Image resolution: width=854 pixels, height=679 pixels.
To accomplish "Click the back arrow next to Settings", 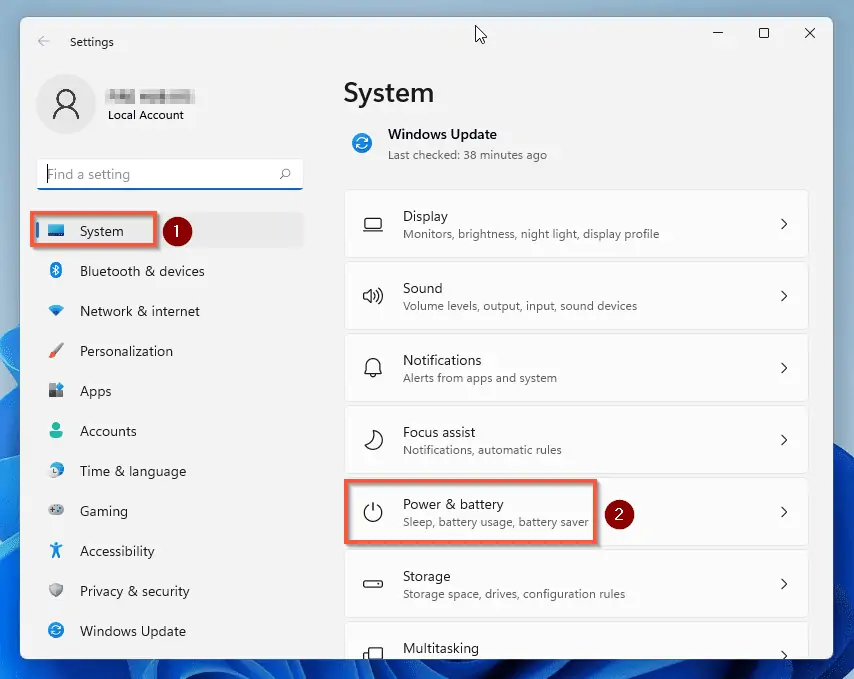I will click(44, 41).
